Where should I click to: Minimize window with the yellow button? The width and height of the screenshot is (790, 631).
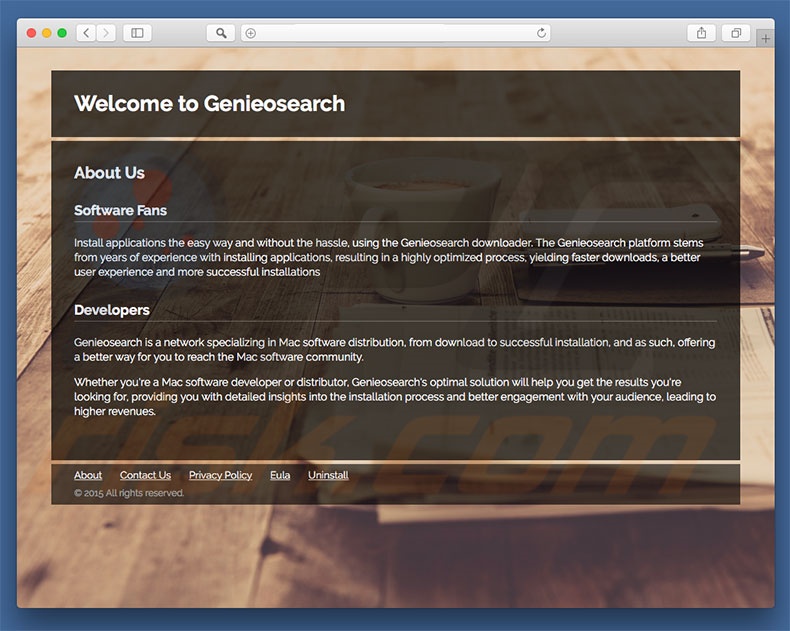coord(46,33)
